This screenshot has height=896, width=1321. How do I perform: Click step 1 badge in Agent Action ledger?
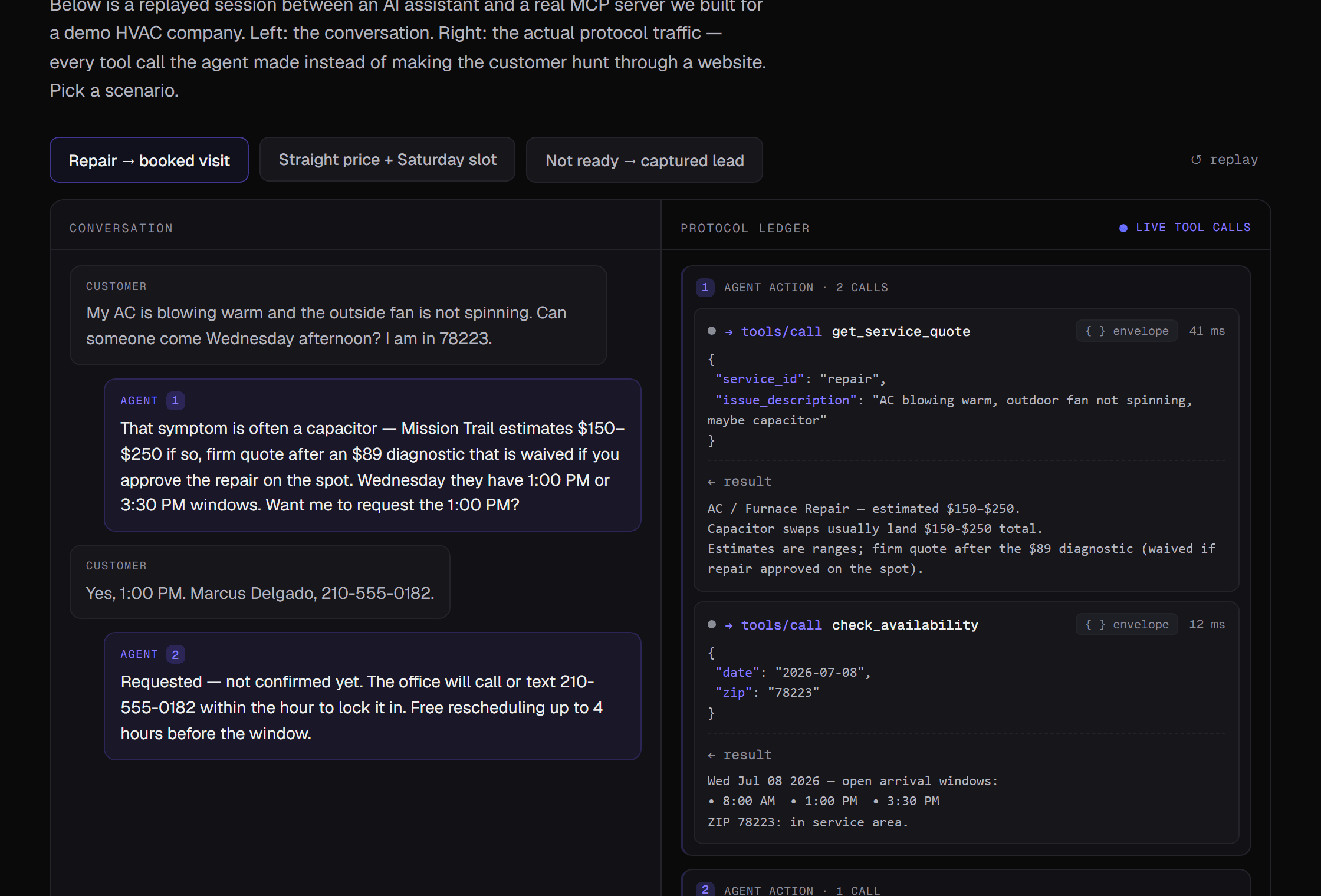tap(705, 287)
